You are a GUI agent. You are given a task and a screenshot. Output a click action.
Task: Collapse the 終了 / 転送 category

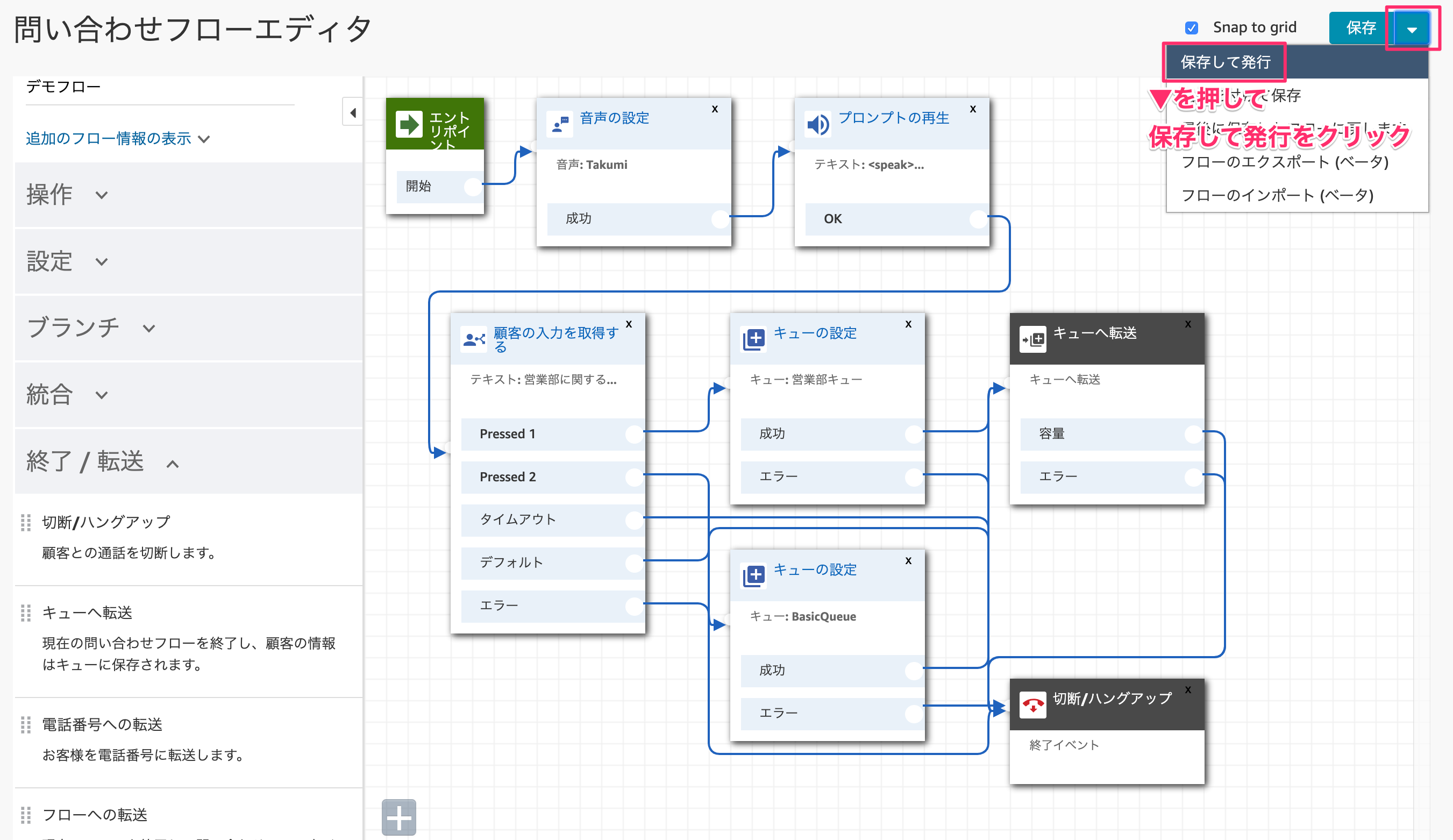tap(189, 461)
